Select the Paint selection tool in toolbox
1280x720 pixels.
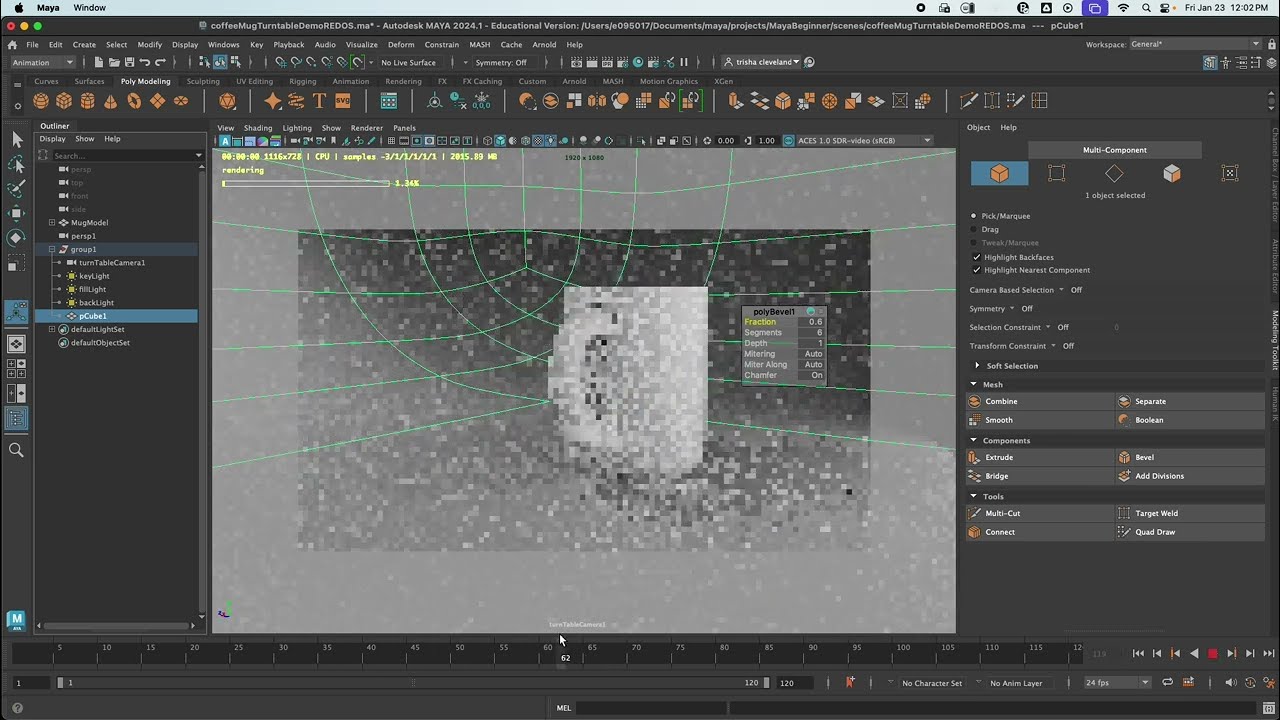pyautogui.click(x=16, y=189)
